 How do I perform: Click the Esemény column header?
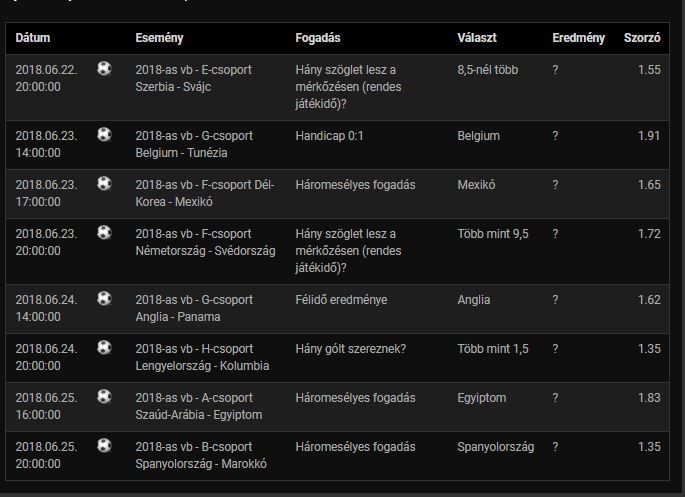[159, 38]
